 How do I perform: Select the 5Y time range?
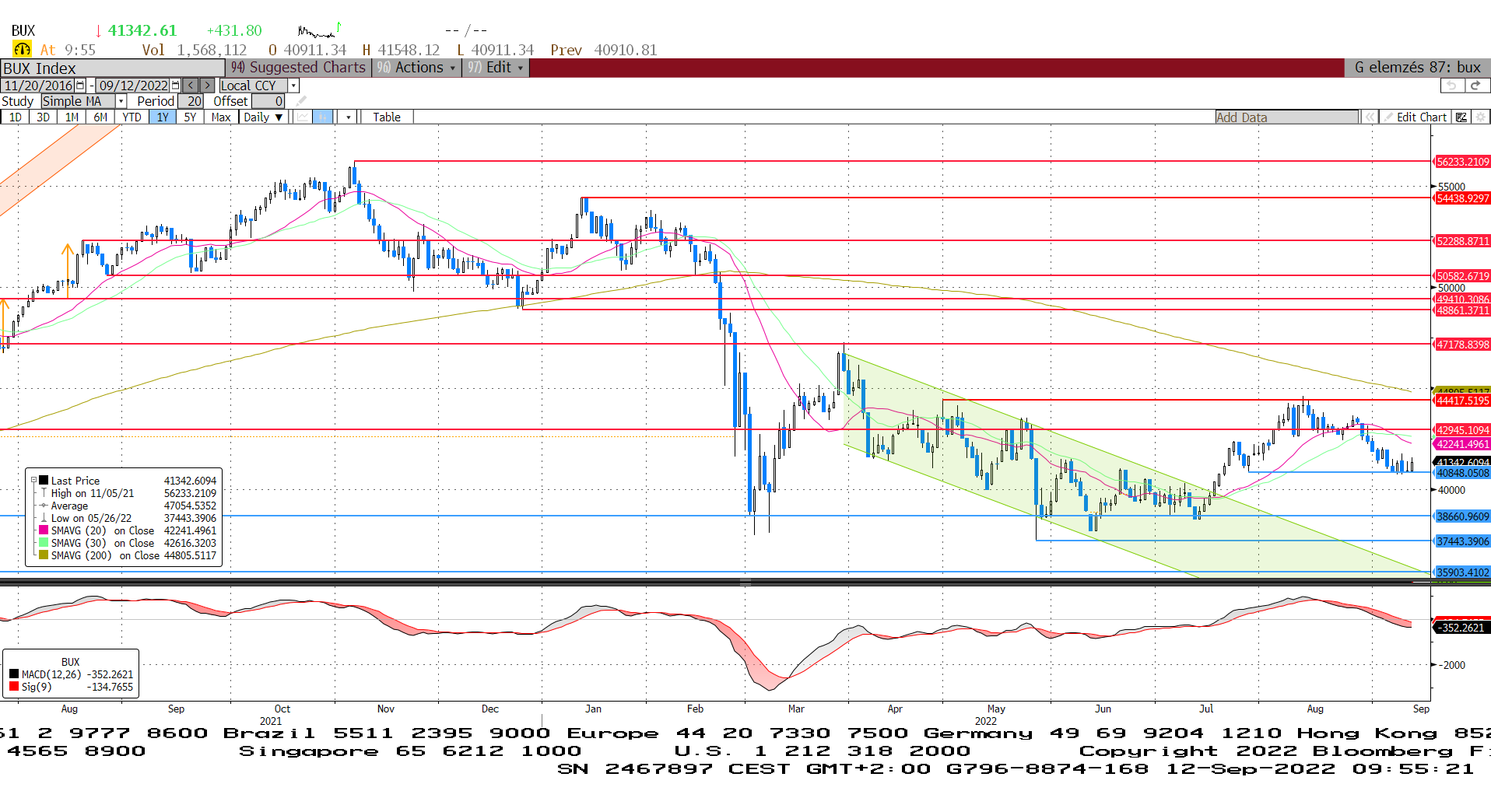coord(190,117)
